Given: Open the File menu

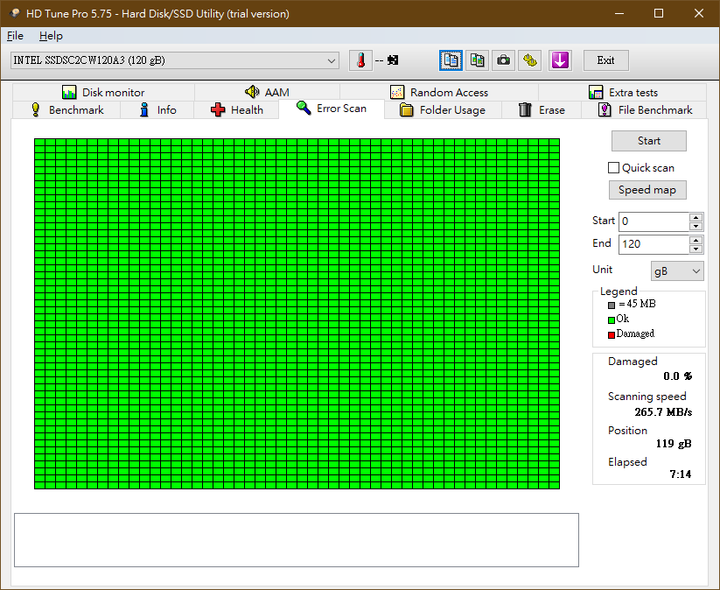Looking at the screenshot, I should (x=15, y=36).
